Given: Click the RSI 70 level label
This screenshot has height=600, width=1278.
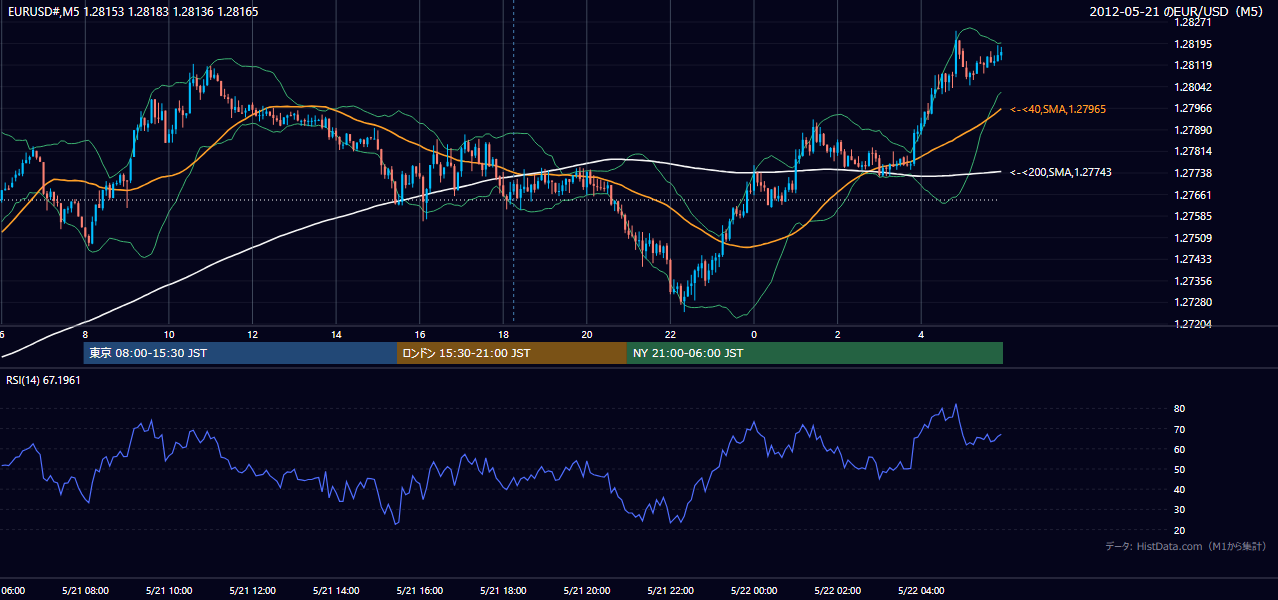Looking at the screenshot, I should pyautogui.click(x=1180, y=429).
